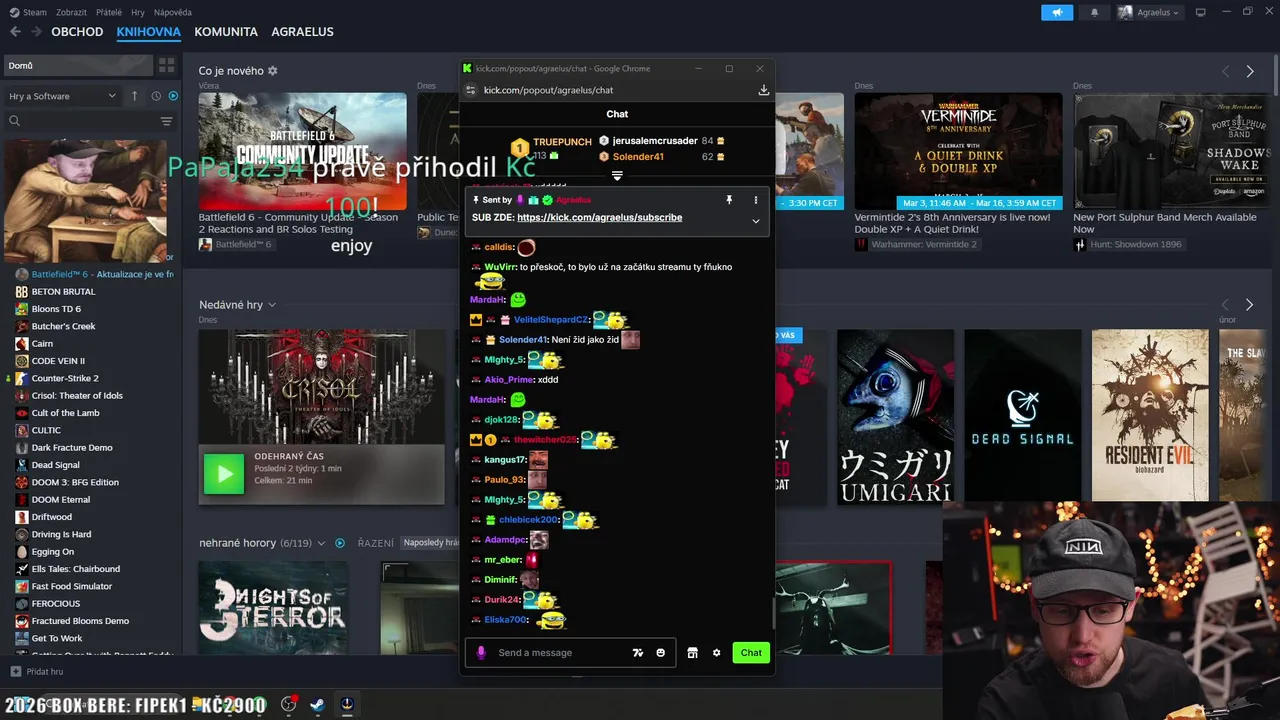Open chat settings gear
Screen dimensions: 1280x720
[716, 653]
